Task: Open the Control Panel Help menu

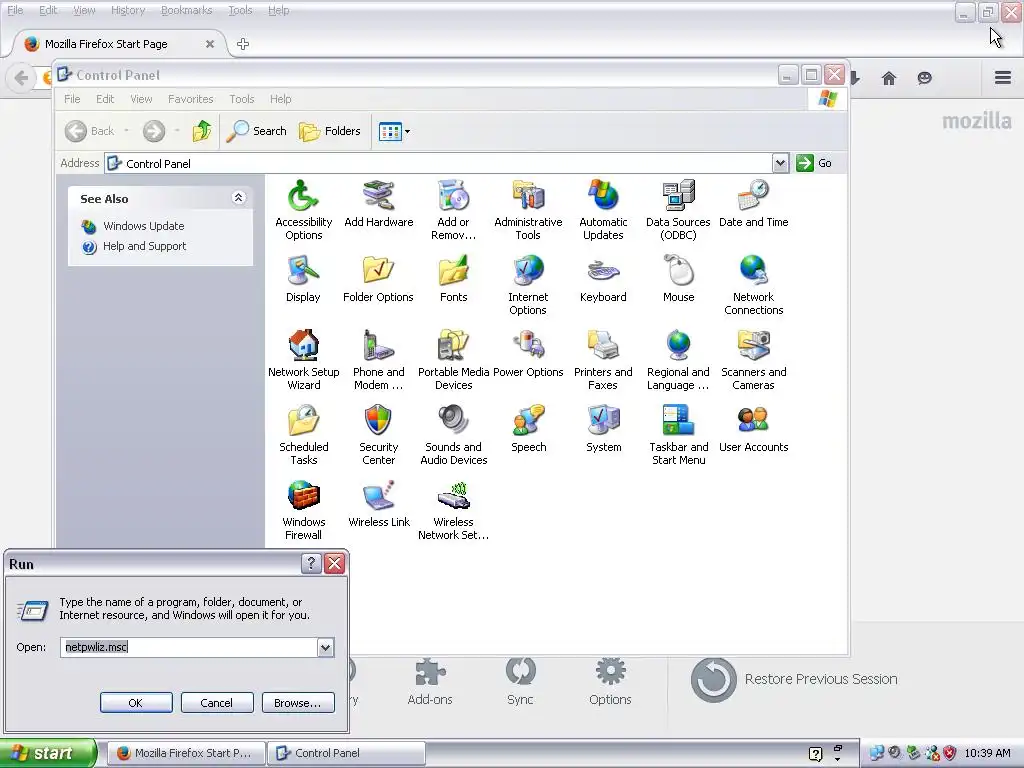Action: (280, 99)
